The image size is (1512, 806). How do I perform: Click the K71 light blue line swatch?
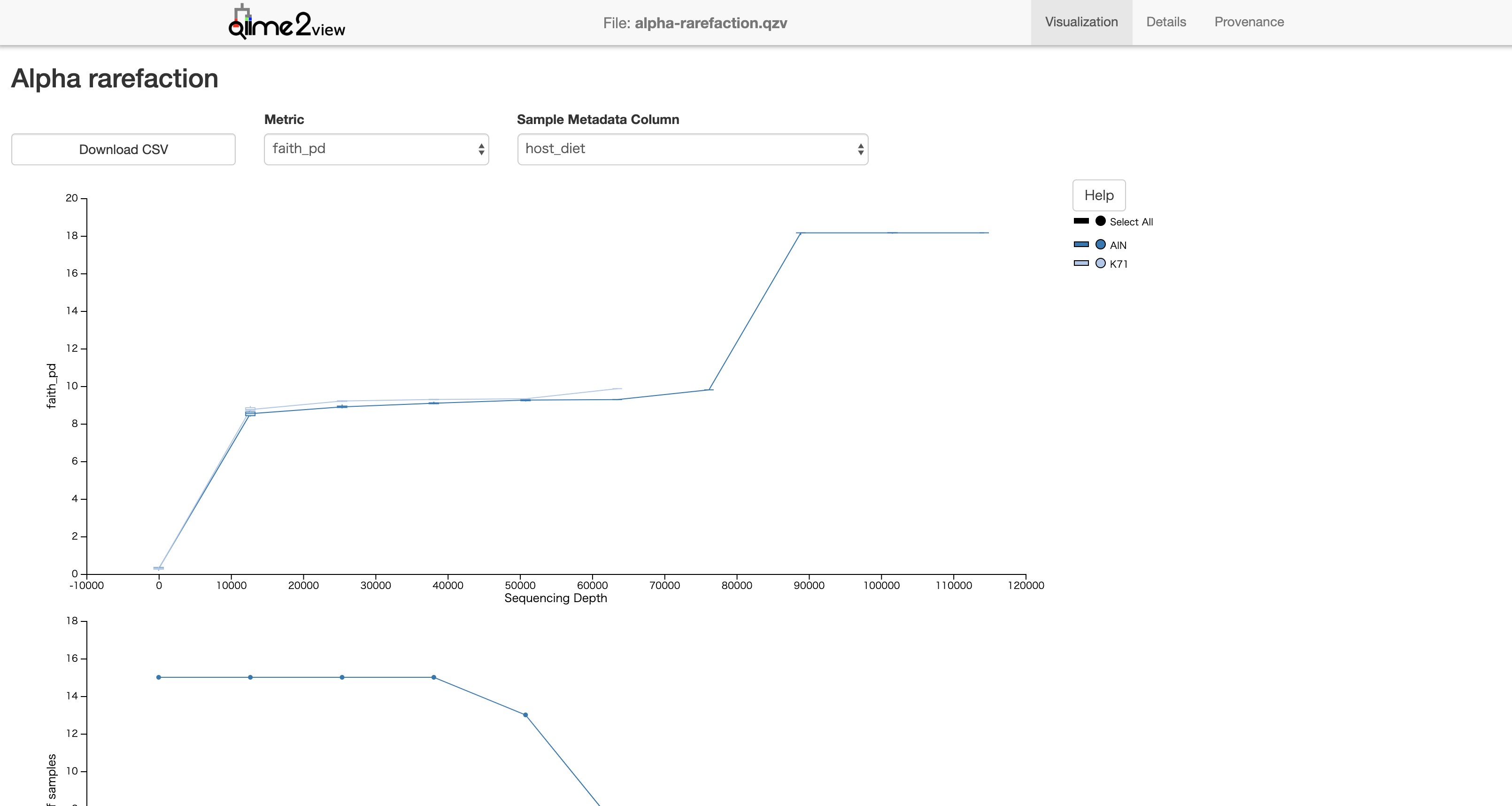coord(1080,263)
